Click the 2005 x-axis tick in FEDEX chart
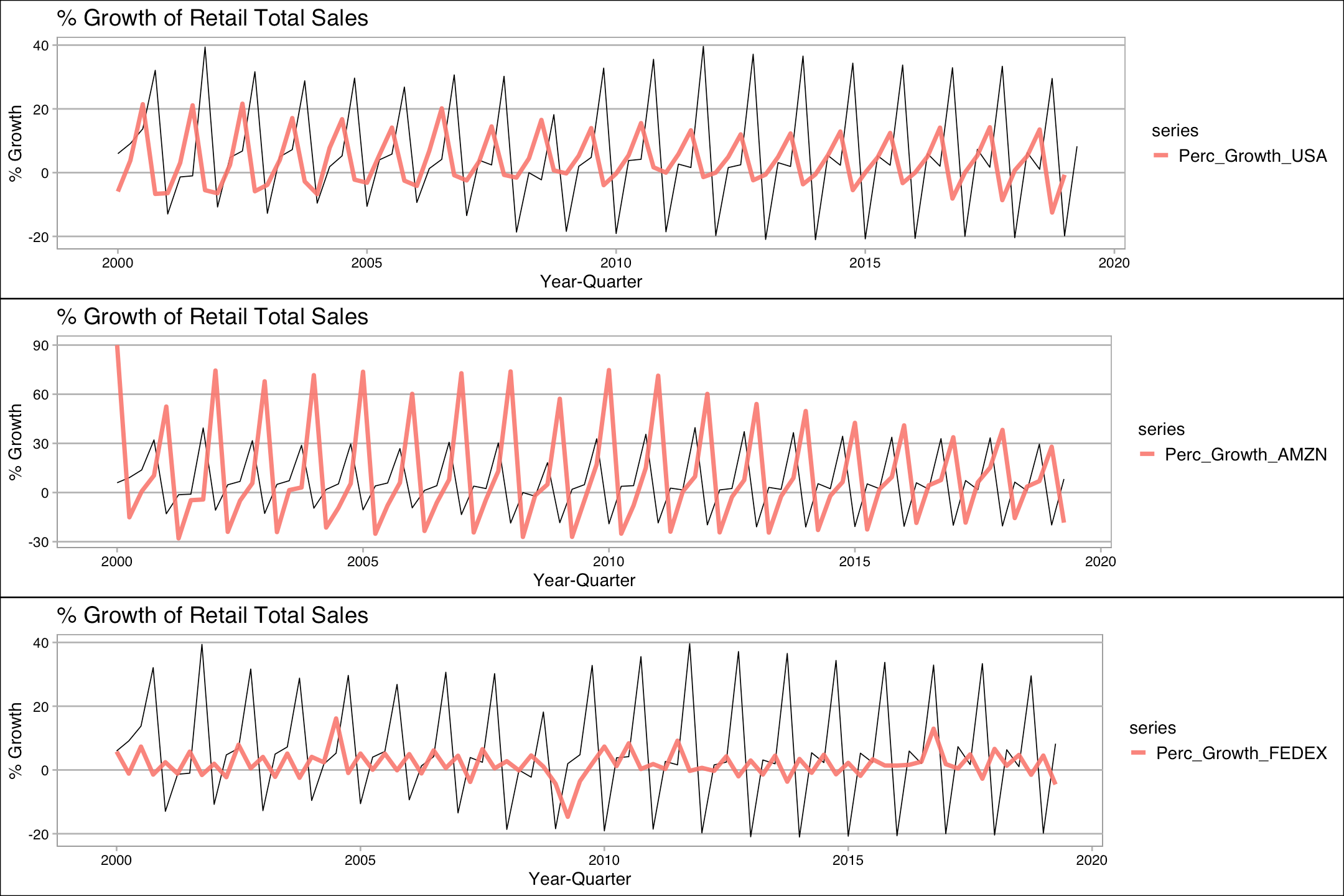Image resolution: width=1344 pixels, height=896 pixels. (x=360, y=861)
